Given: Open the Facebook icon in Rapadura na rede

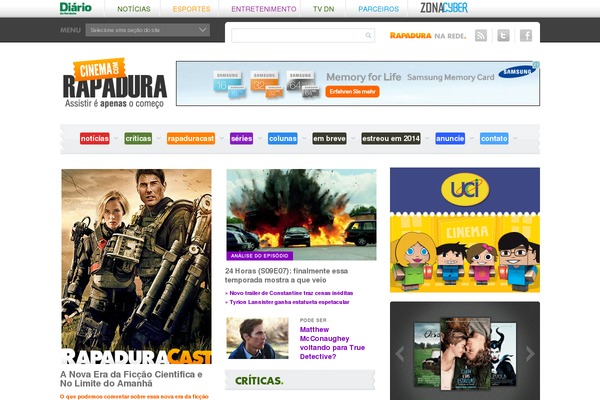Looking at the screenshot, I should click(x=526, y=35).
